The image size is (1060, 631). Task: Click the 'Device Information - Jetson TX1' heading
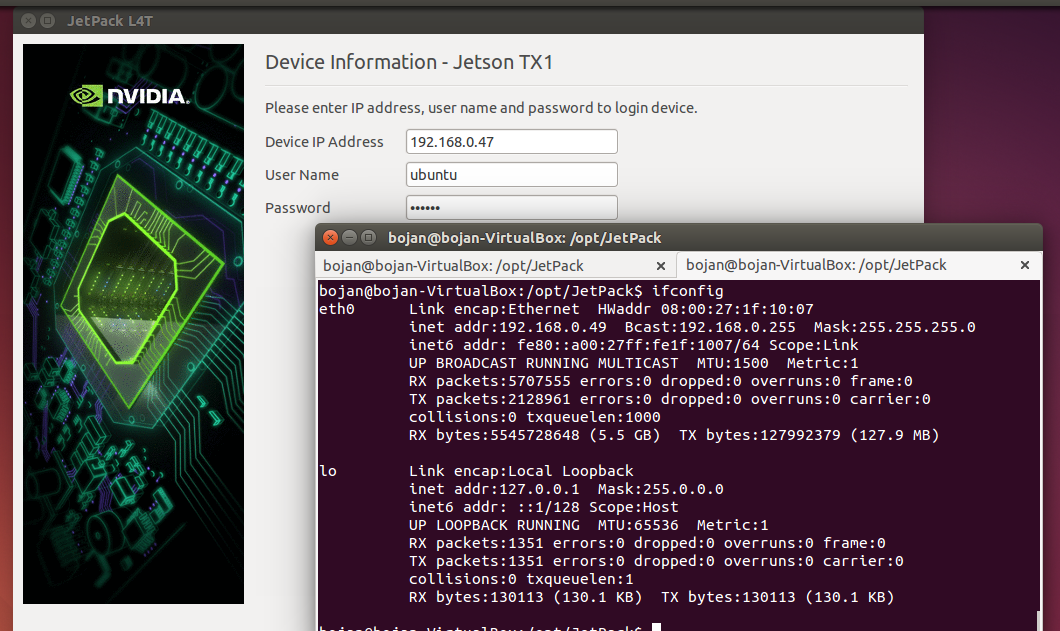[409, 62]
